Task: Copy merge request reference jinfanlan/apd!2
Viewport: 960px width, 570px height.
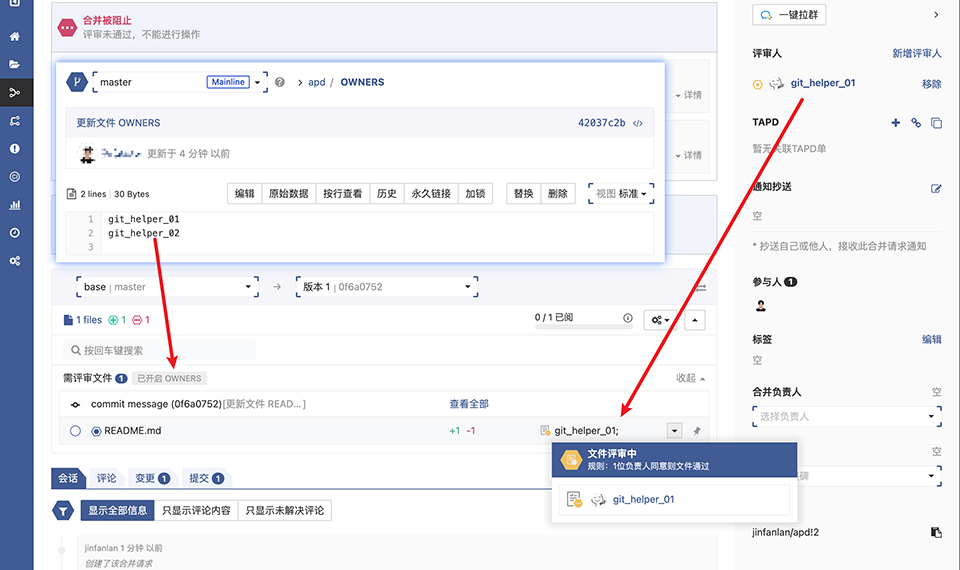Action: 936,533
